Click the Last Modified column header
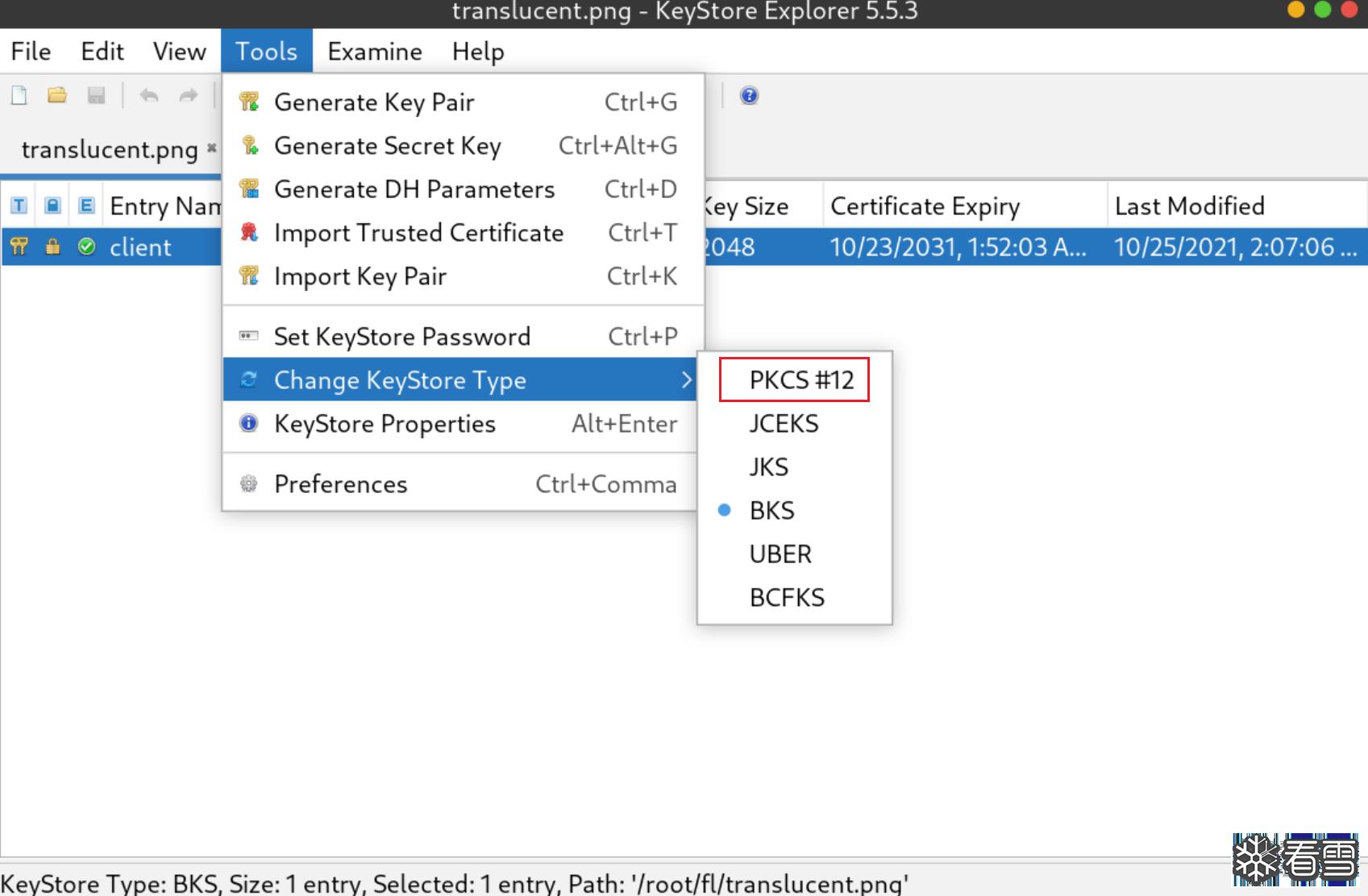 coord(1189,206)
